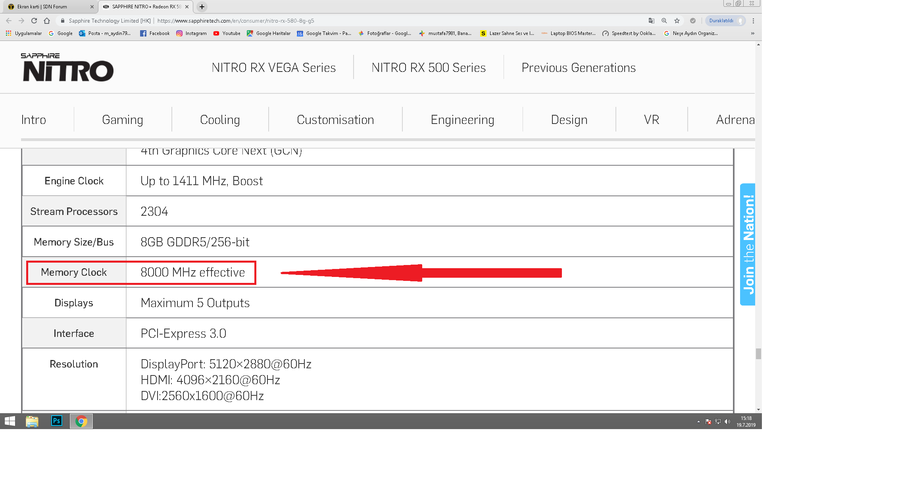
Task: Open the Facebook bookmark
Action: [x=154, y=33]
